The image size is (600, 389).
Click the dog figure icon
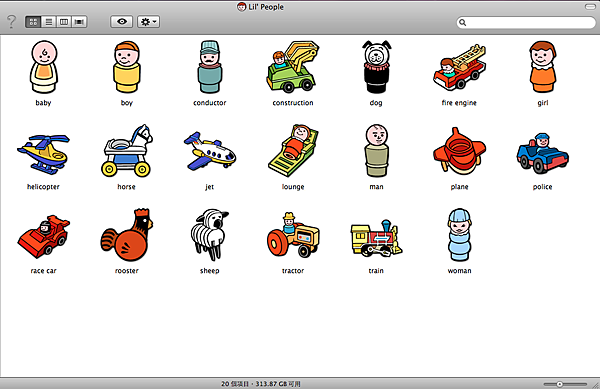377,67
